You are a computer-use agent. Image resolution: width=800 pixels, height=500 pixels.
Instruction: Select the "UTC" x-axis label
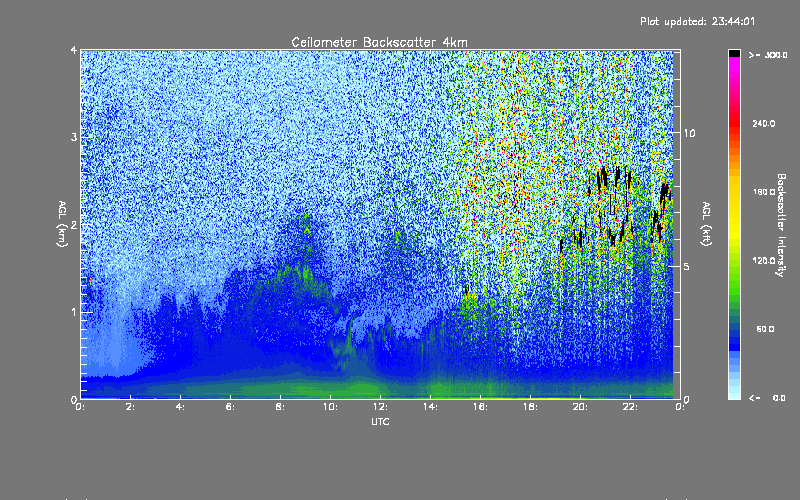pyautogui.click(x=380, y=421)
